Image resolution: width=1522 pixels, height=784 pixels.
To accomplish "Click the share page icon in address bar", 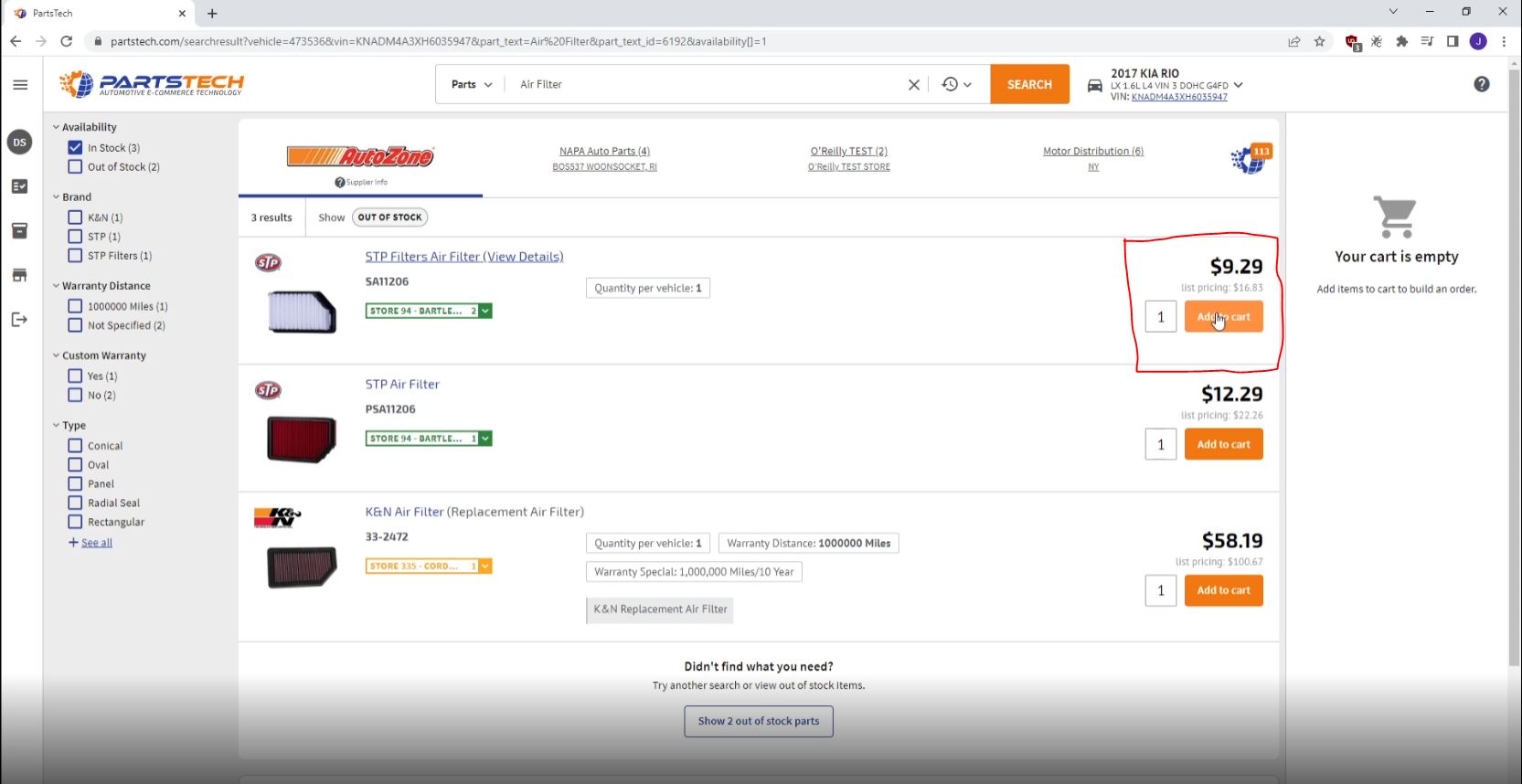I will pos(1294,41).
